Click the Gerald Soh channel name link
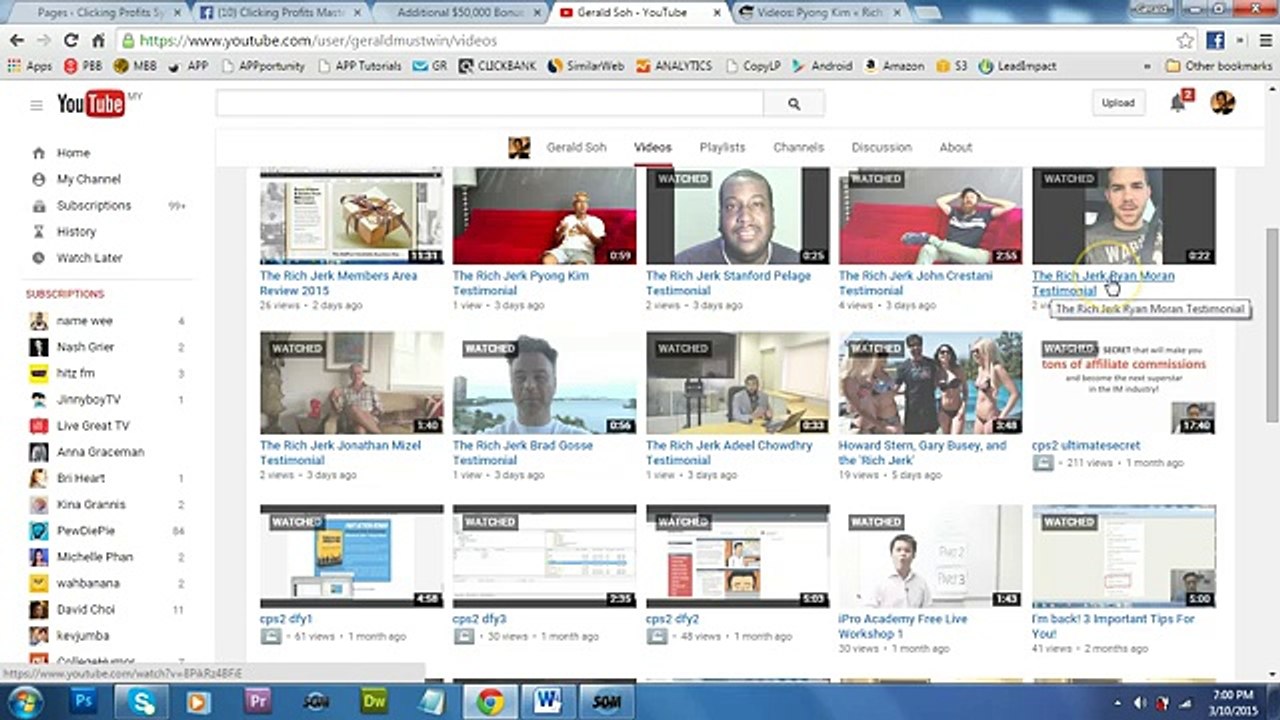 click(576, 147)
